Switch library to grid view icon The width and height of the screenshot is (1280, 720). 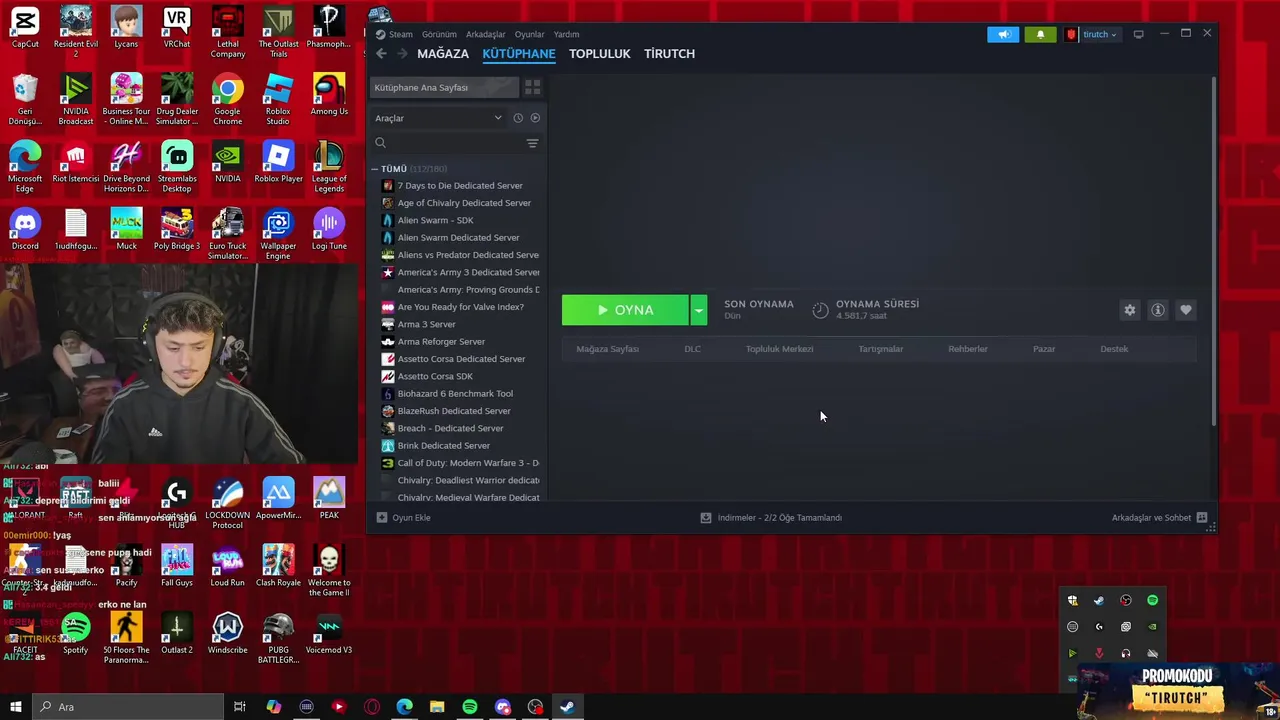point(532,87)
